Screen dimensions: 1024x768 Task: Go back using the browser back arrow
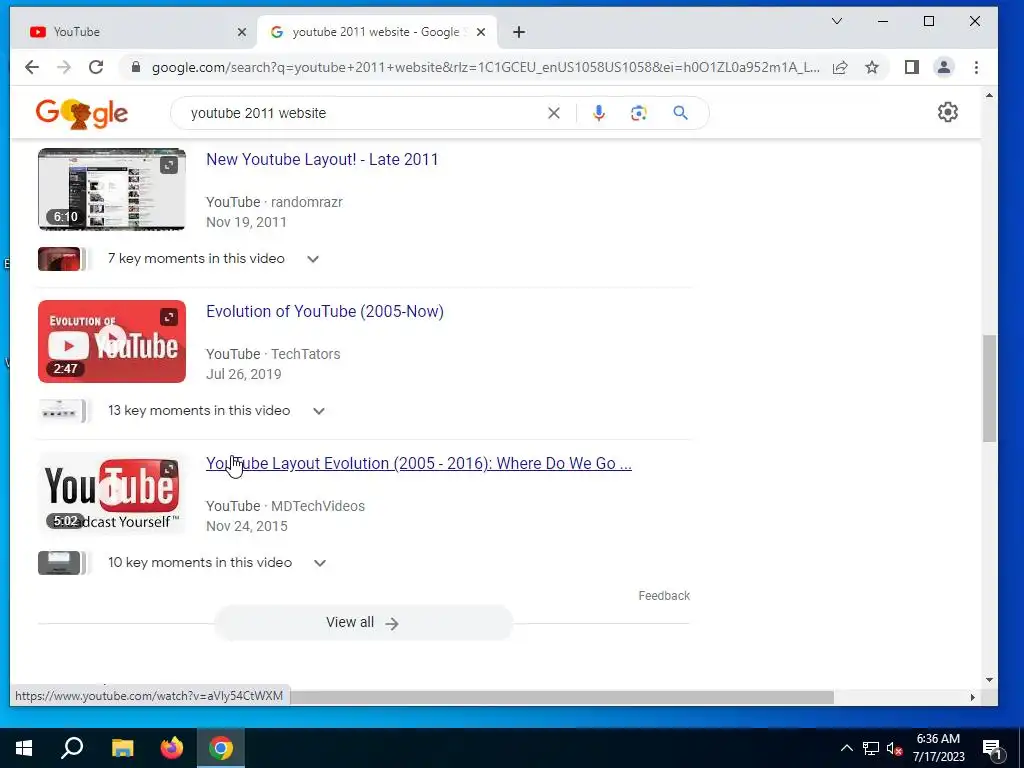pos(31,67)
